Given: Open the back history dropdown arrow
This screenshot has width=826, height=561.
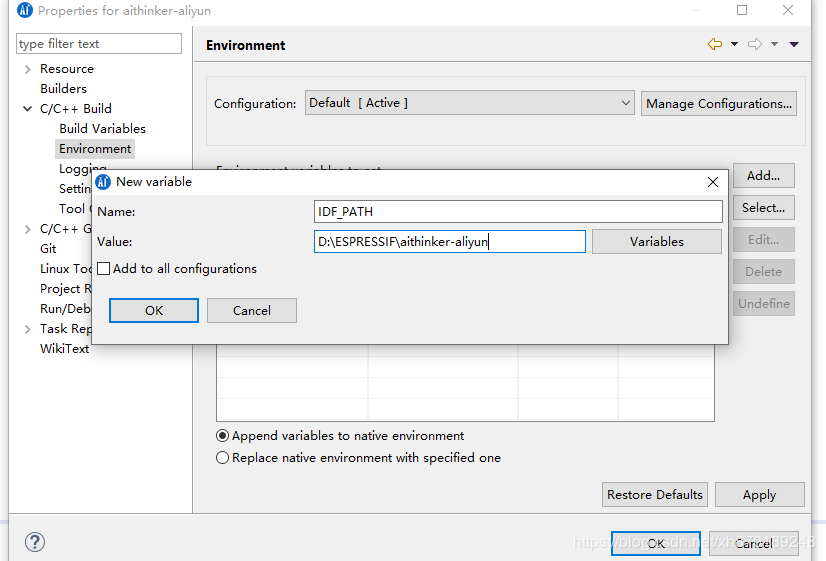Looking at the screenshot, I should pos(734,44).
